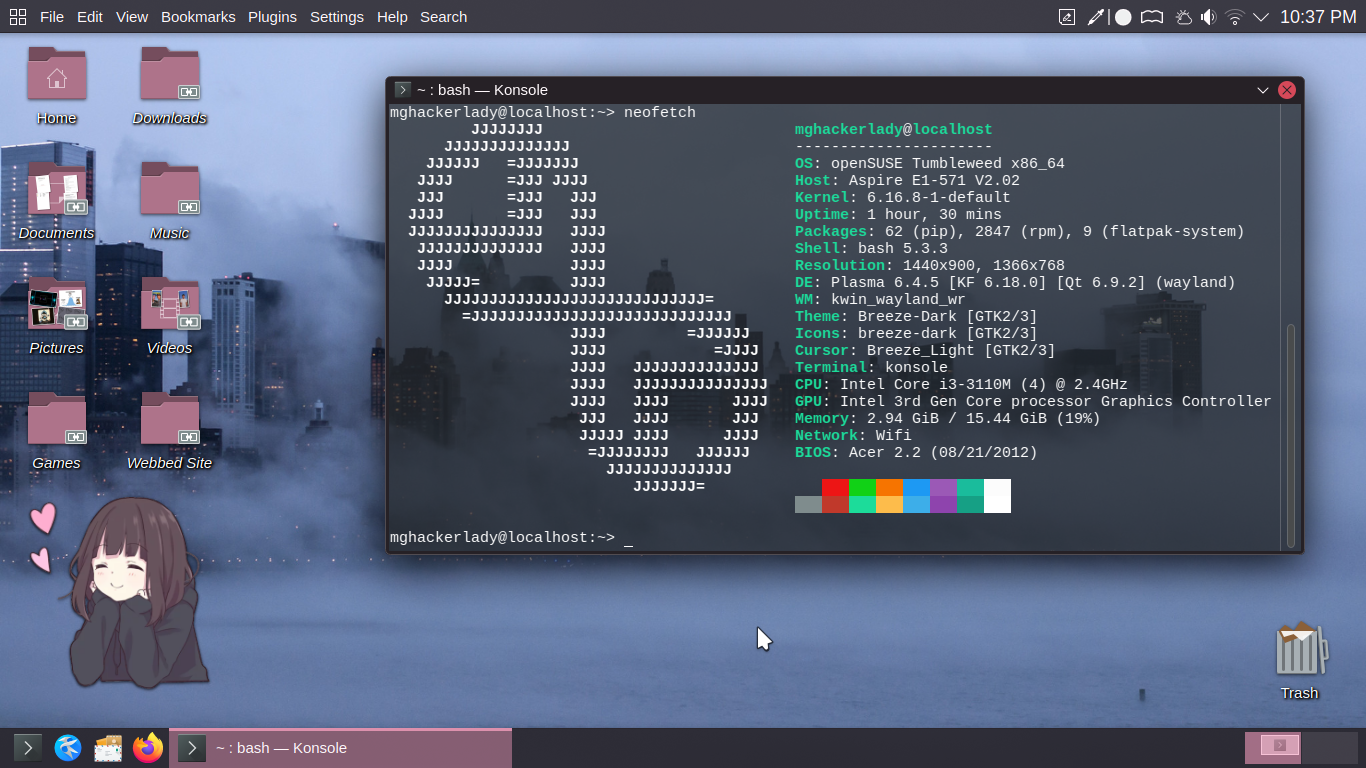Viewport: 1366px width, 768px height.
Task: Open the Trash icon on the desktop
Action: click(x=1299, y=652)
